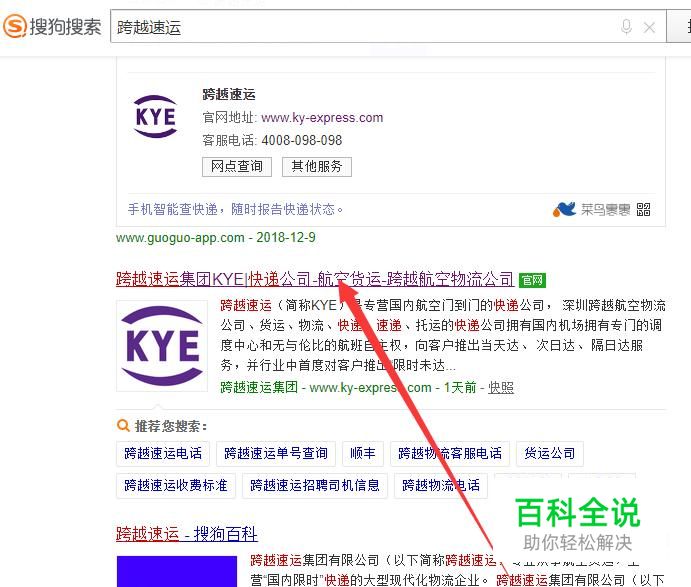Open the www.ky-express.com official address link
This screenshot has width=691, height=587.
[x=322, y=118]
